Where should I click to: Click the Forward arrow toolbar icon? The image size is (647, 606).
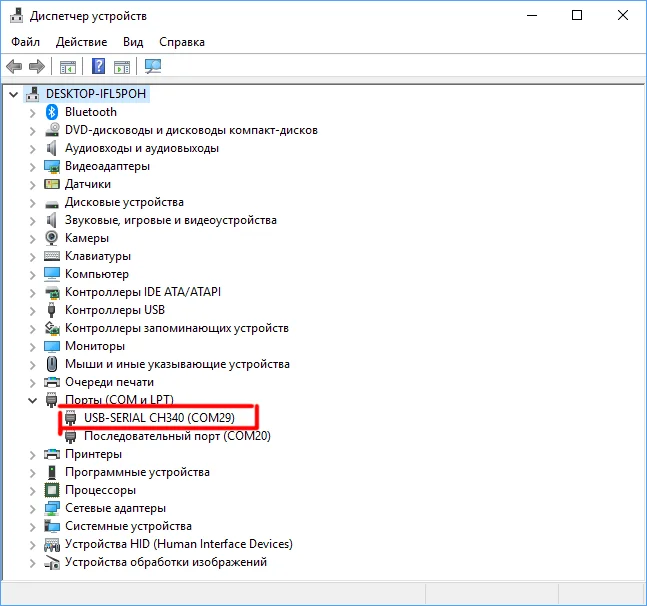coord(37,66)
